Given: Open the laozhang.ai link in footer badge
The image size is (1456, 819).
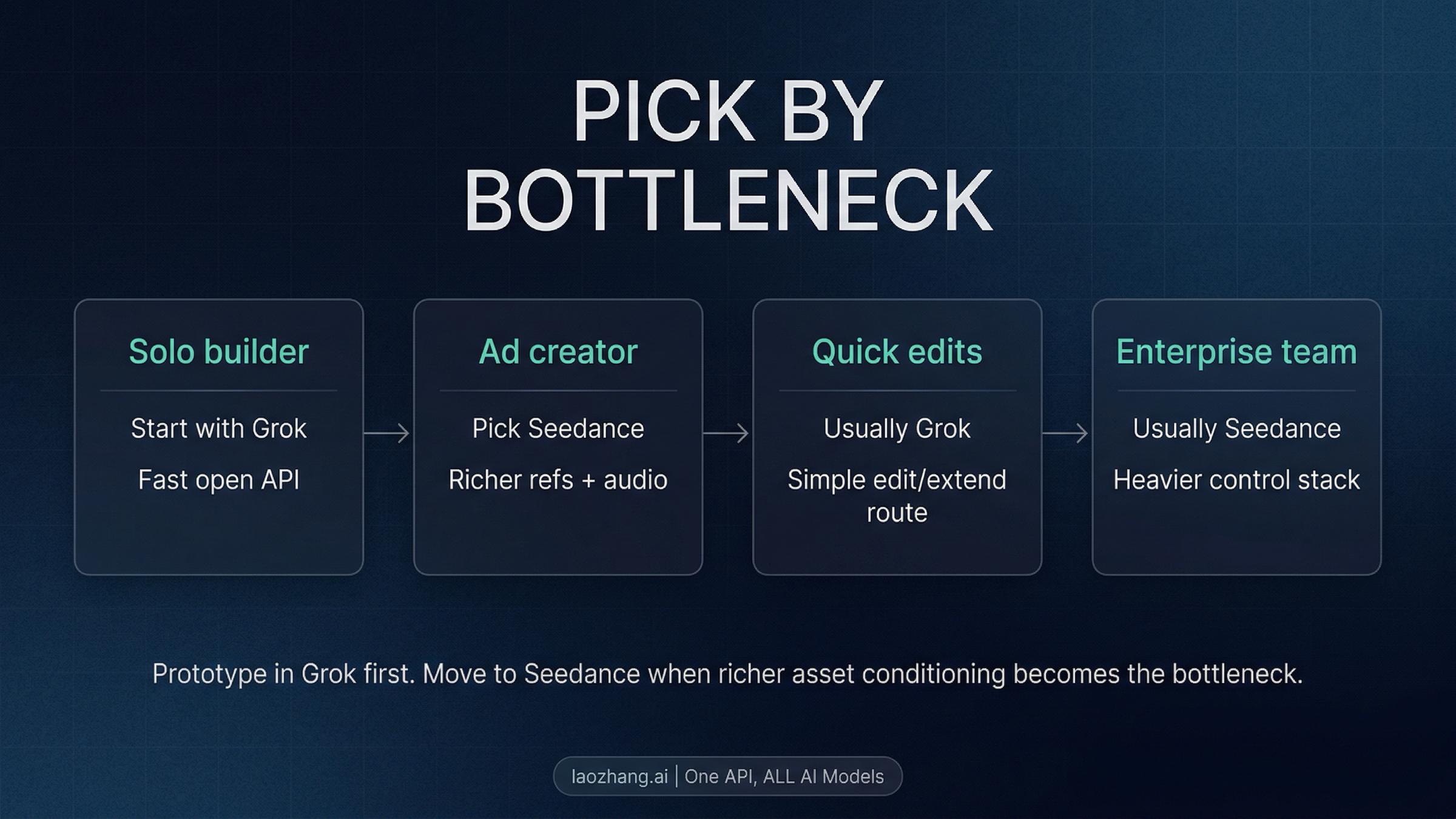Looking at the screenshot, I should (x=619, y=777).
